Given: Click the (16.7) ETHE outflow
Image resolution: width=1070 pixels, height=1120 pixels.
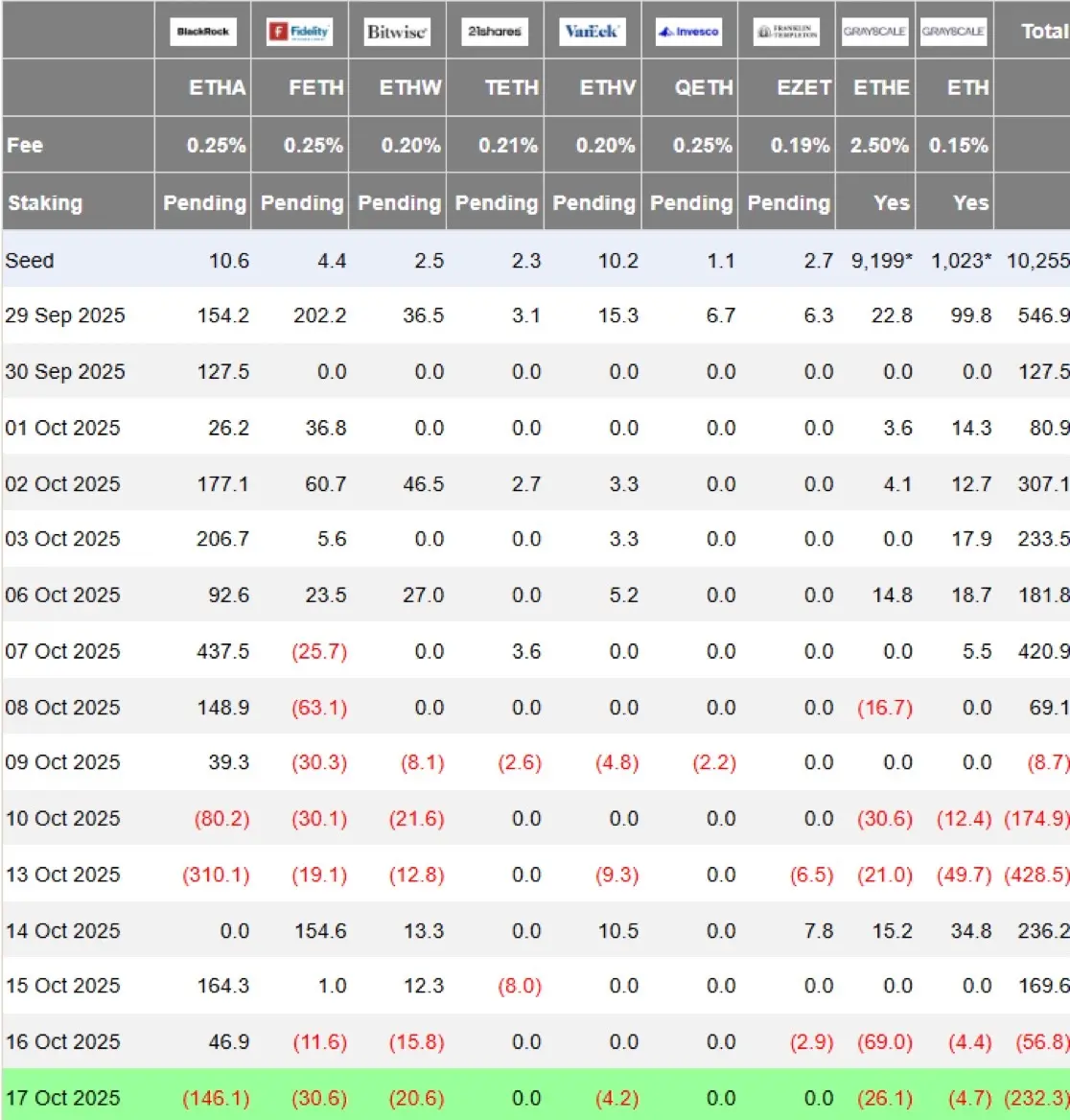Looking at the screenshot, I should 885,707.
